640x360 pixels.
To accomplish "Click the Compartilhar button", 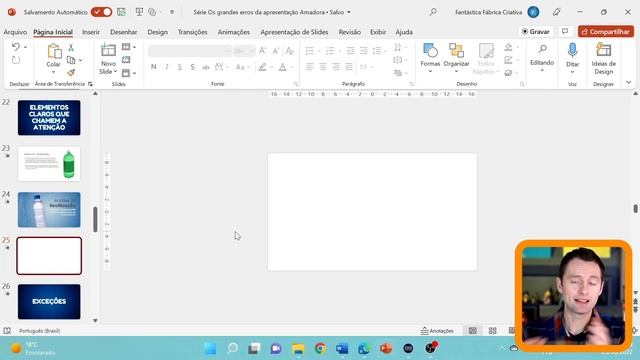I will click(606, 31).
